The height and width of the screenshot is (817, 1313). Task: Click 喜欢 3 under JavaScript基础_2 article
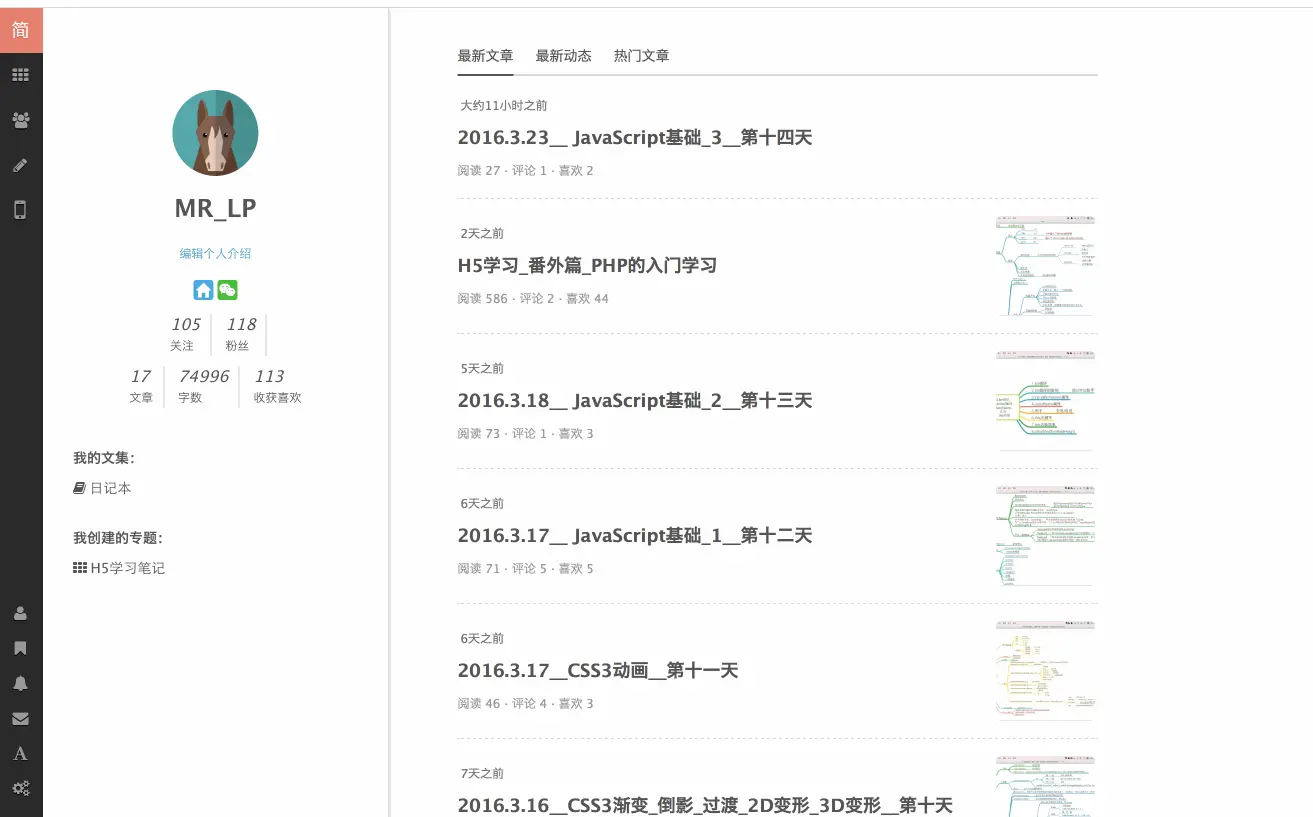pos(576,434)
